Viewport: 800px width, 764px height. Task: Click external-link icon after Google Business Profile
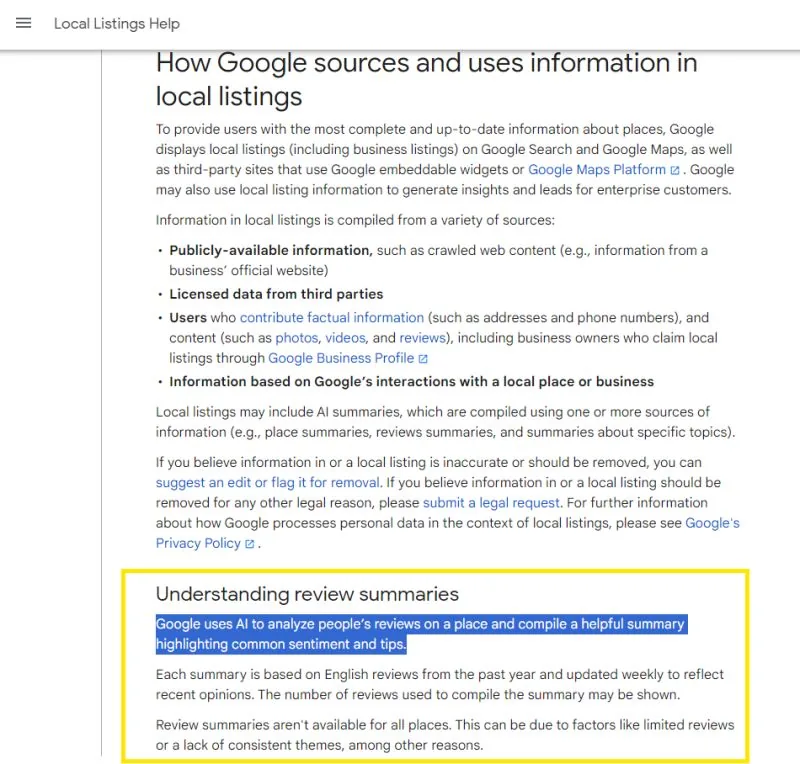click(422, 359)
